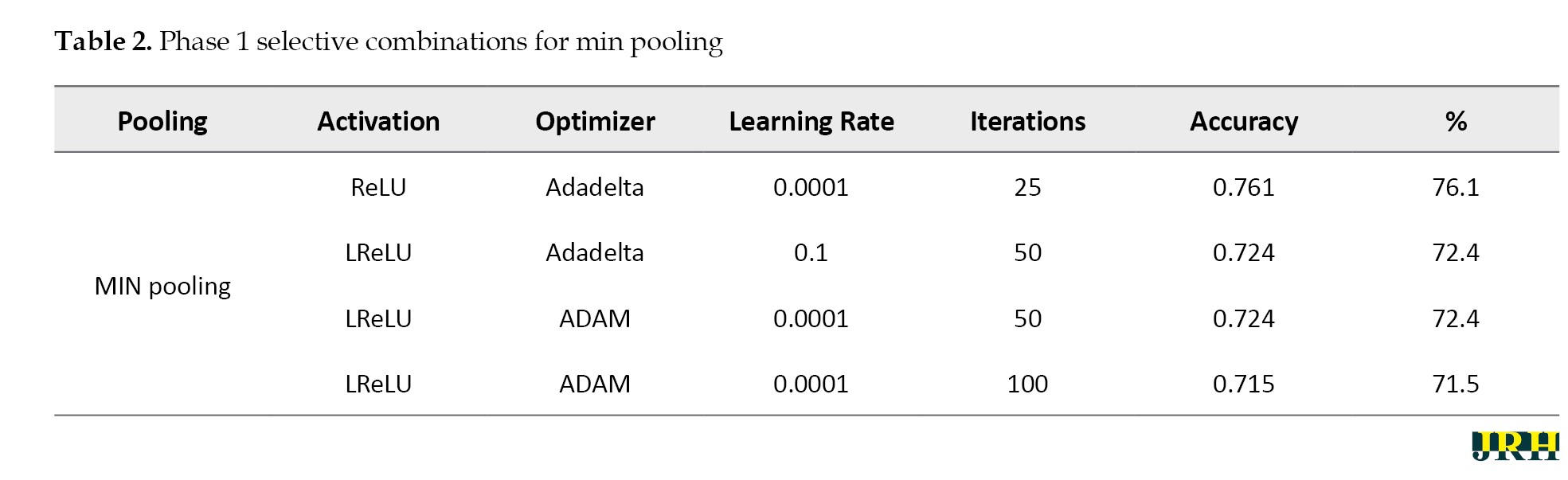Screen dimensions: 1568x480
Task: Select the 76.1 percentage value
Action: pos(1456,187)
